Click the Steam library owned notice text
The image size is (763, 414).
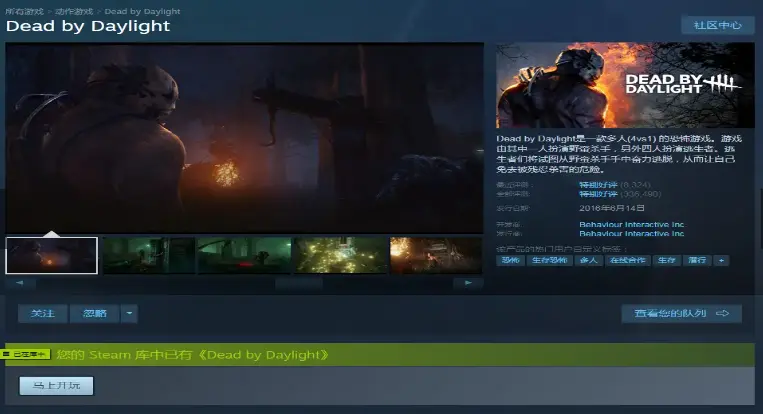[x=193, y=355]
